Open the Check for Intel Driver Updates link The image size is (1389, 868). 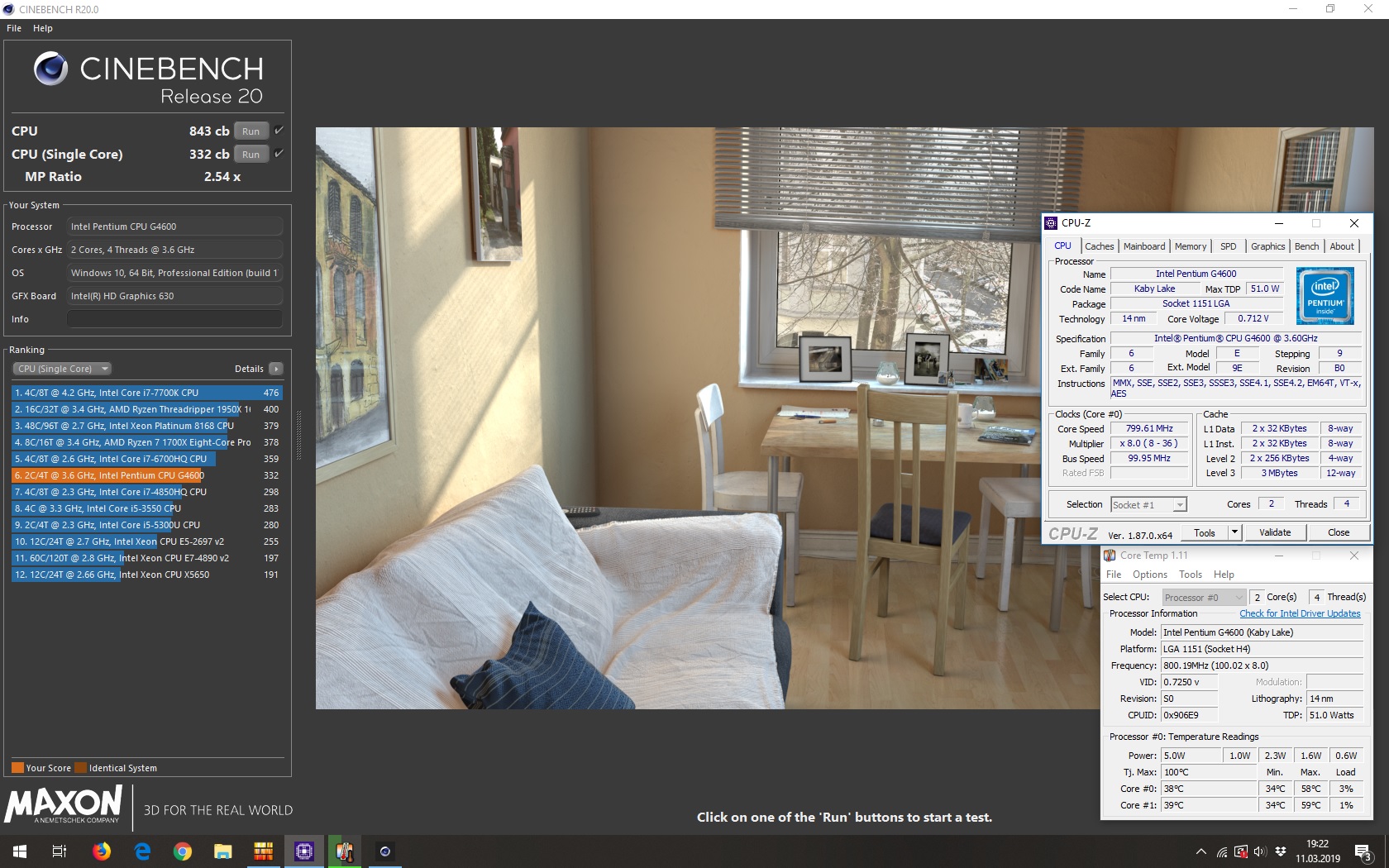[x=1300, y=613]
